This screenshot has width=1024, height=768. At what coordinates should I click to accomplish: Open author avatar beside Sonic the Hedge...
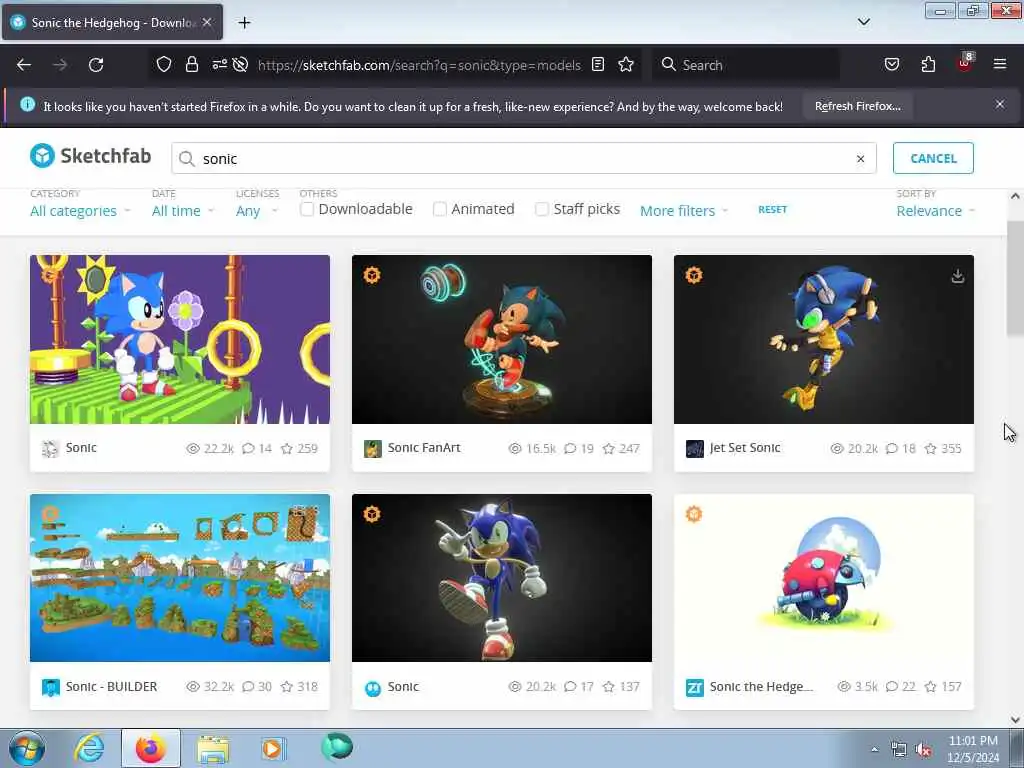point(695,688)
